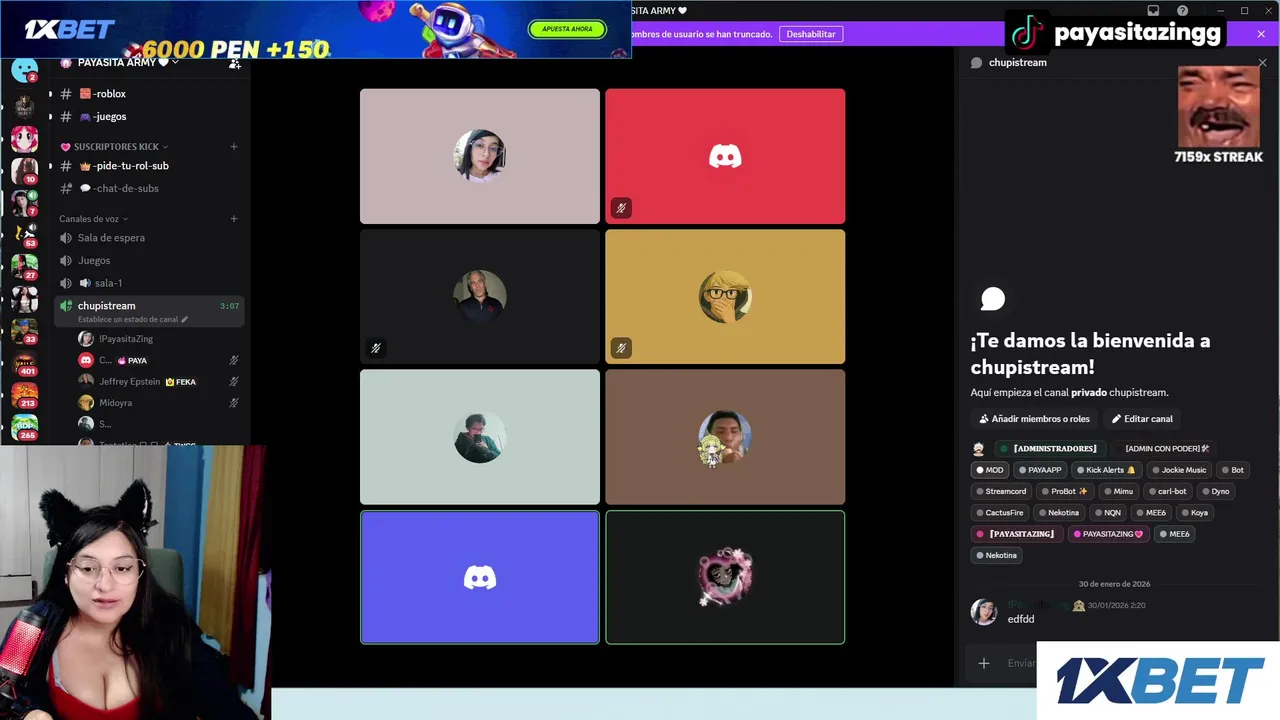Viewport: 1280px width, 720px height.
Task: Open the server icon with badge 265
Action: (25, 427)
